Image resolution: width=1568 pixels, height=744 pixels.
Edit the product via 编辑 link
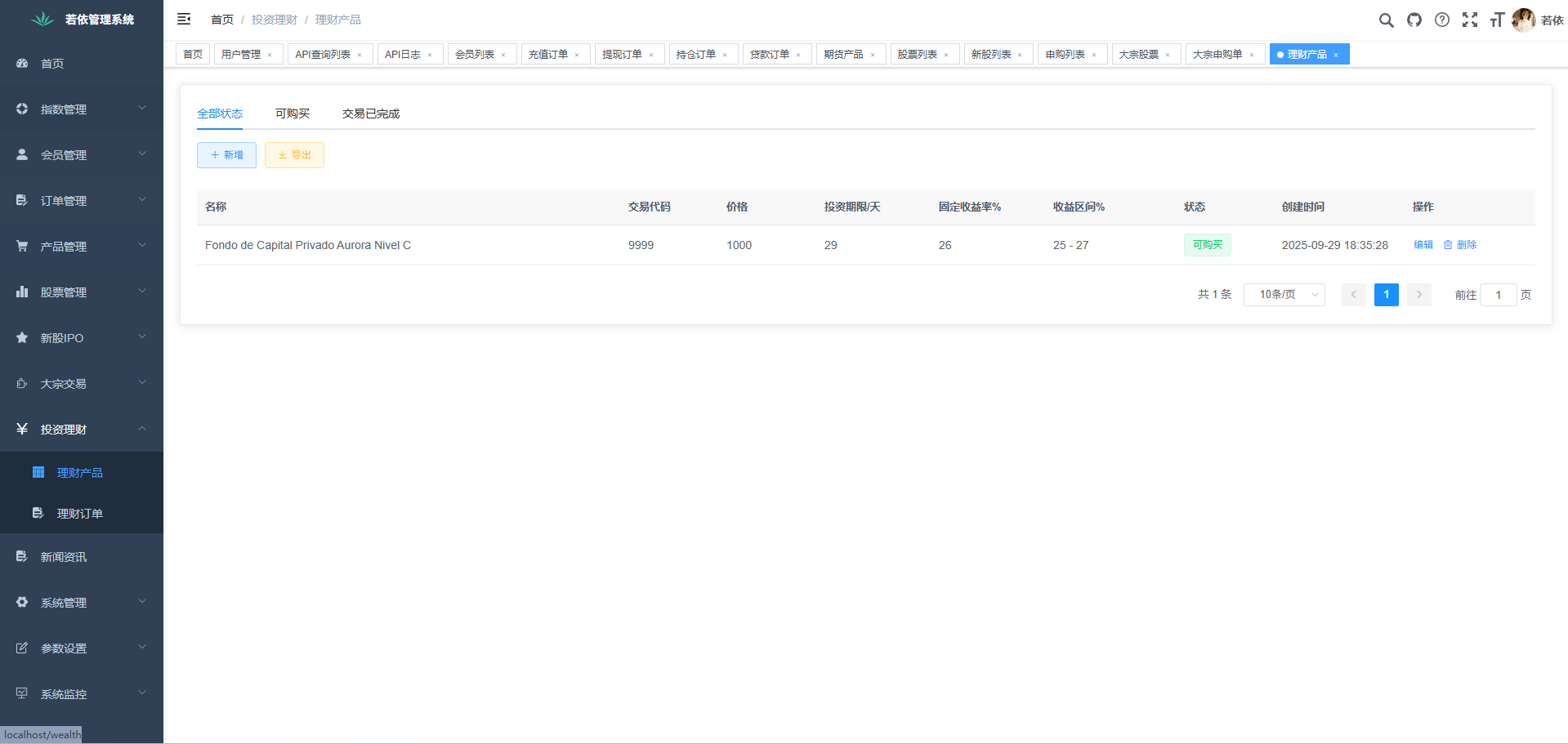[1423, 245]
